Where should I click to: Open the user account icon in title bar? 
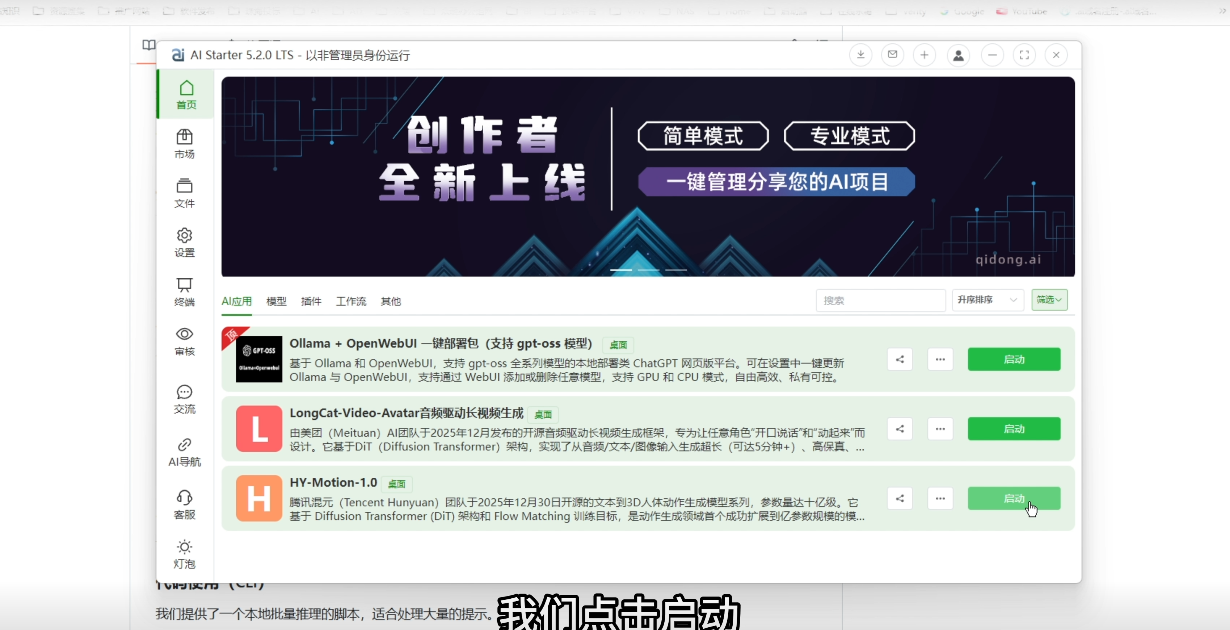[x=958, y=55]
